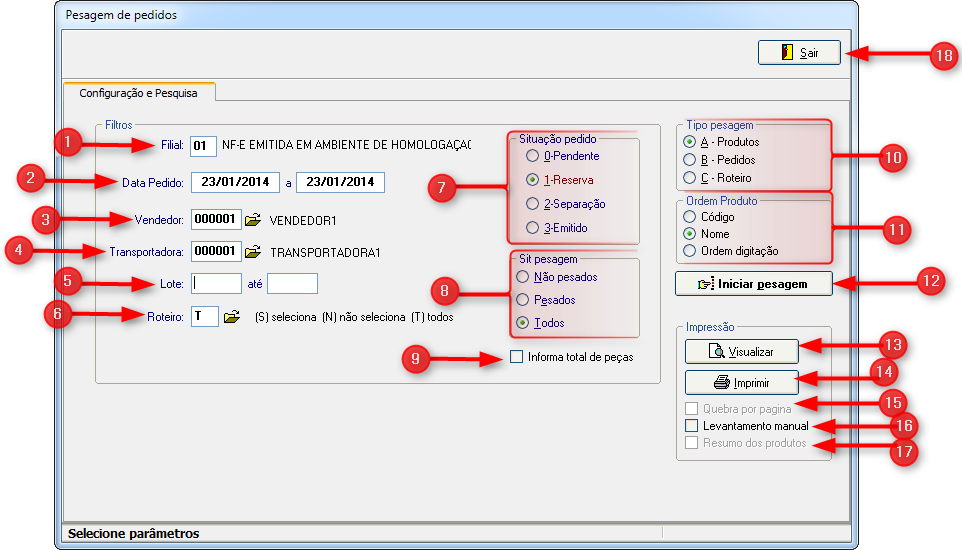This screenshot has height=550, width=962.
Task: Click the first Lote input field
Action: coord(217,284)
